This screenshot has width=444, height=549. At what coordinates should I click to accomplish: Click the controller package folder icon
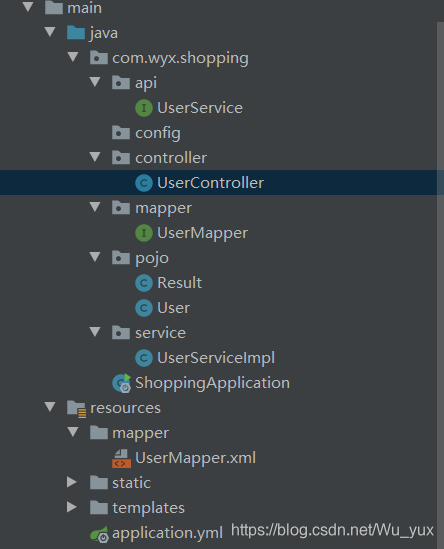coord(121,158)
